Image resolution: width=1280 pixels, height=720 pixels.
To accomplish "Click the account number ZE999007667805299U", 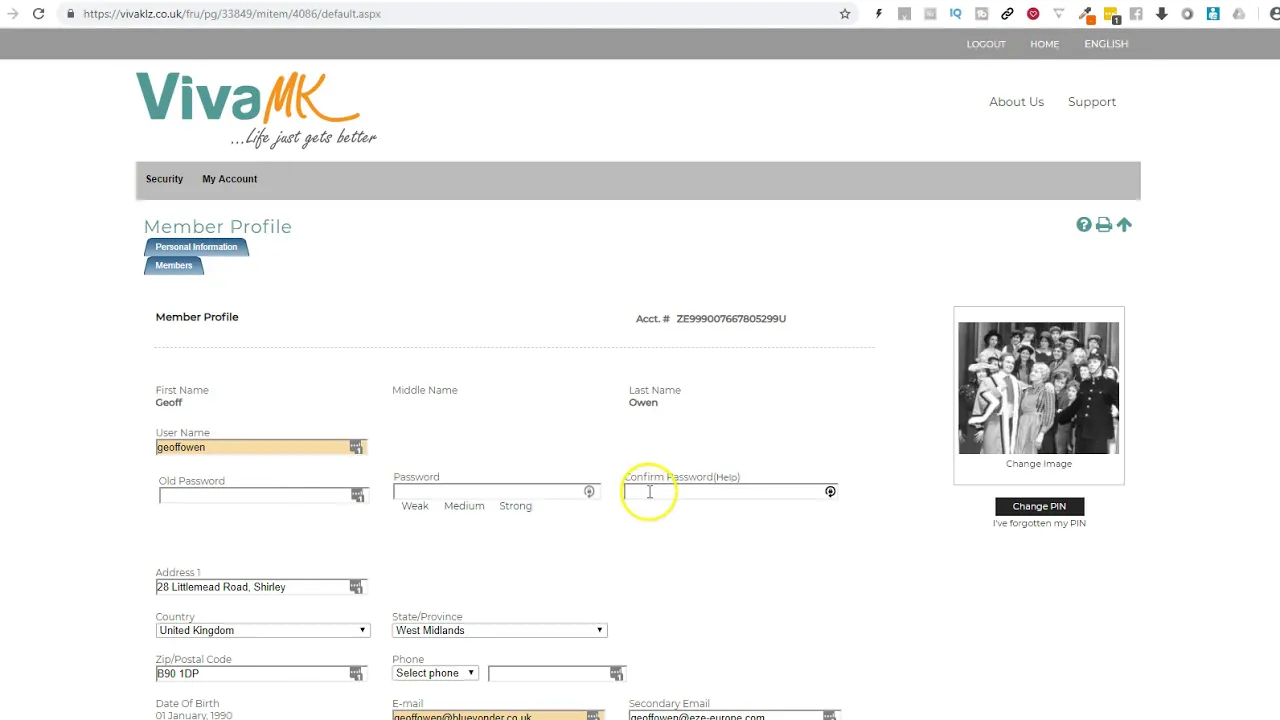I will [x=731, y=319].
